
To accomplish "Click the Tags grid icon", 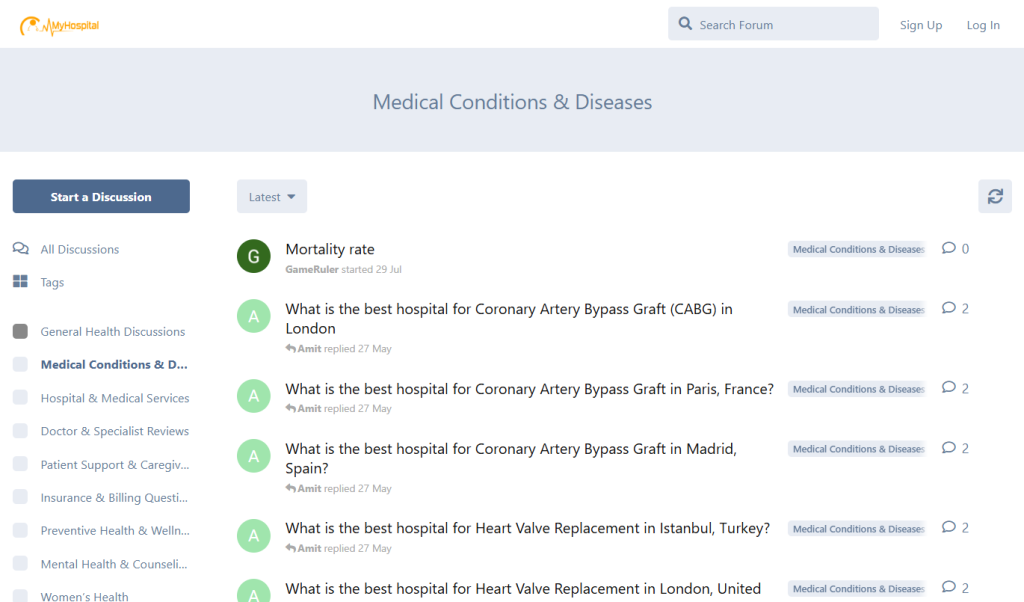I will [x=20, y=282].
